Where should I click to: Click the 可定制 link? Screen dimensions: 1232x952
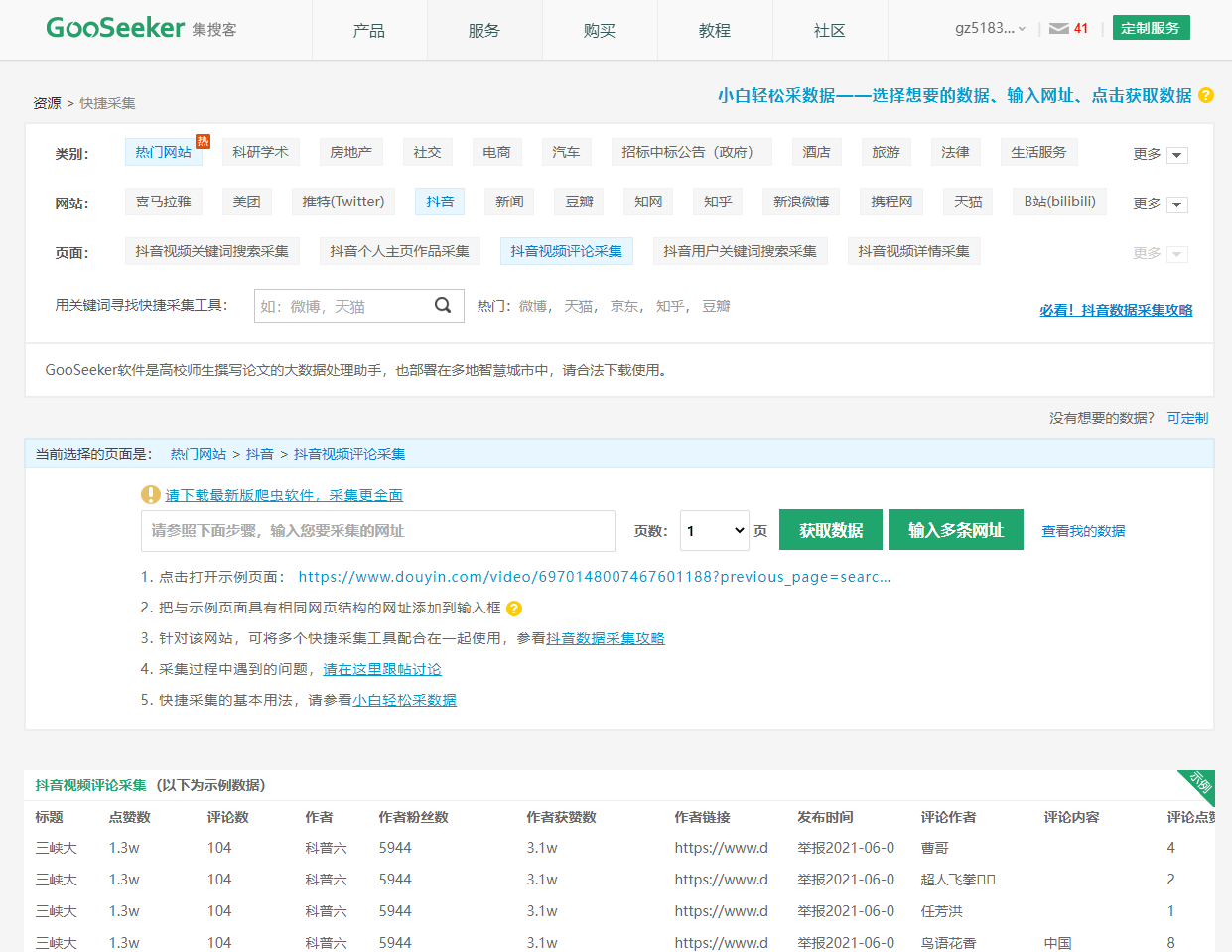1187,418
